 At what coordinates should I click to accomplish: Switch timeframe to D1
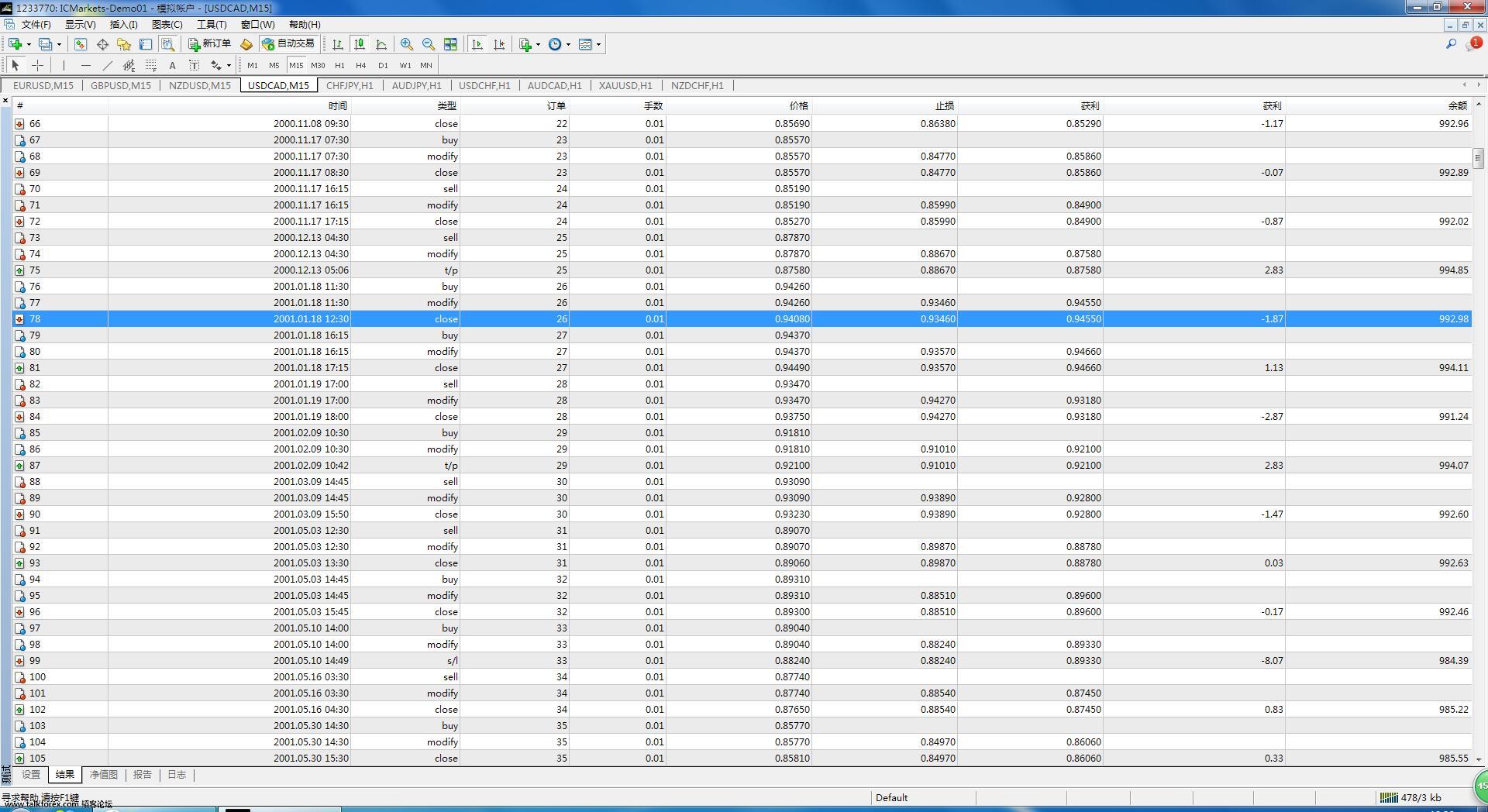(383, 65)
